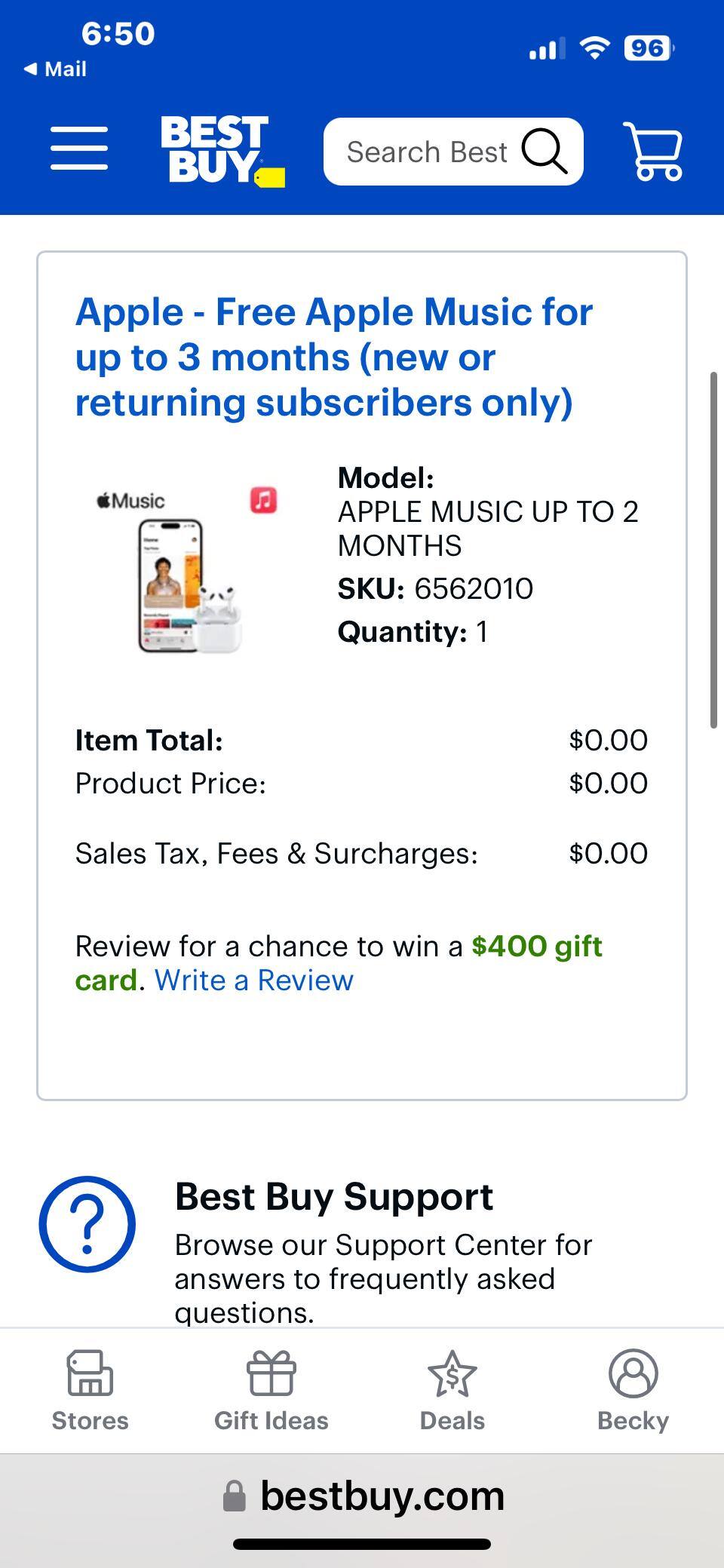Image resolution: width=724 pixels, height=1568 pixels.
Task: Tap the Apple Music product thumbnail
Action: coord(189,569)
